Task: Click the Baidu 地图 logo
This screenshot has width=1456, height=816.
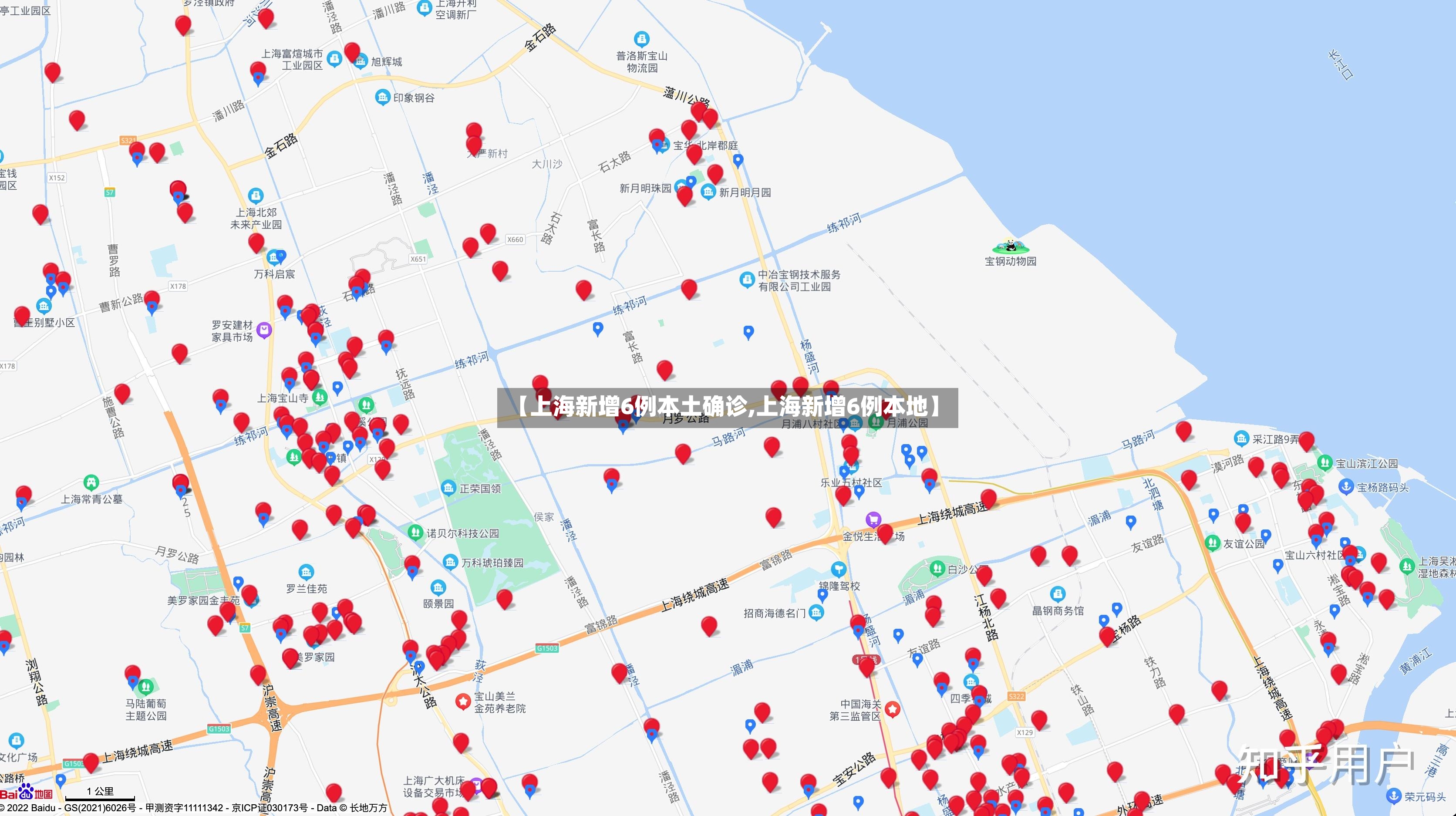Action: (x=27, y=792)
